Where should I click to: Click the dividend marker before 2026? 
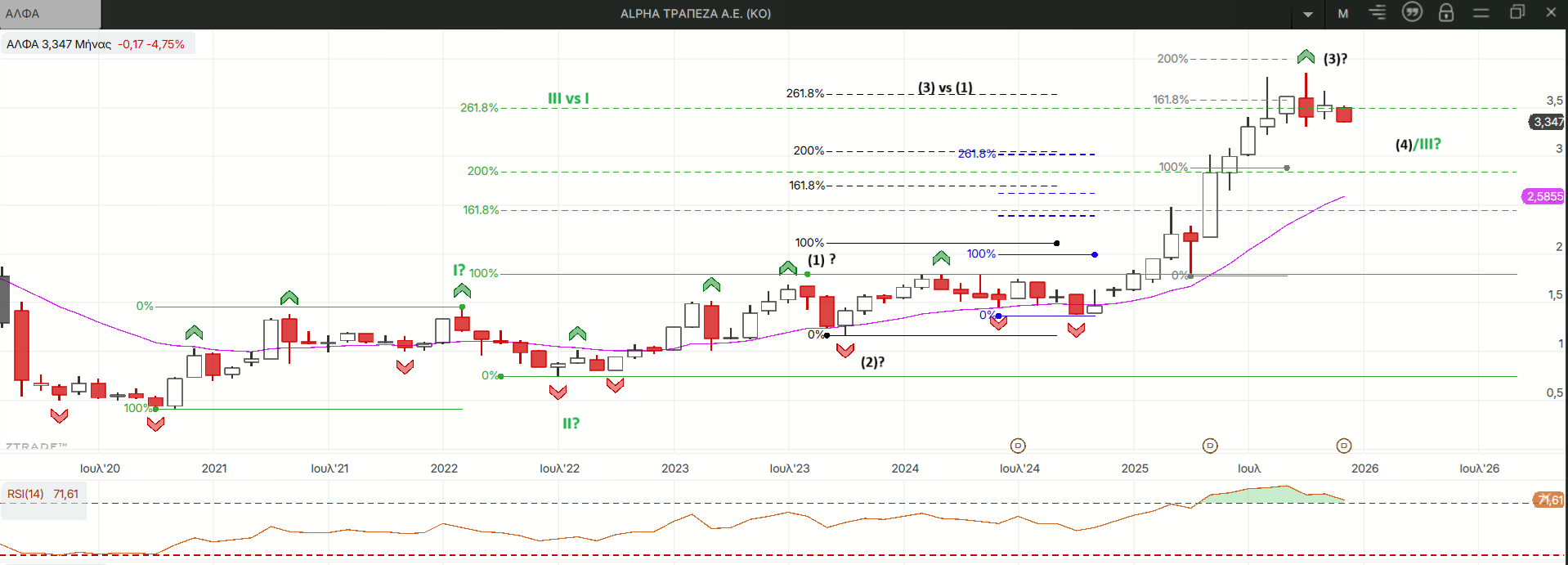[1344, 446]
